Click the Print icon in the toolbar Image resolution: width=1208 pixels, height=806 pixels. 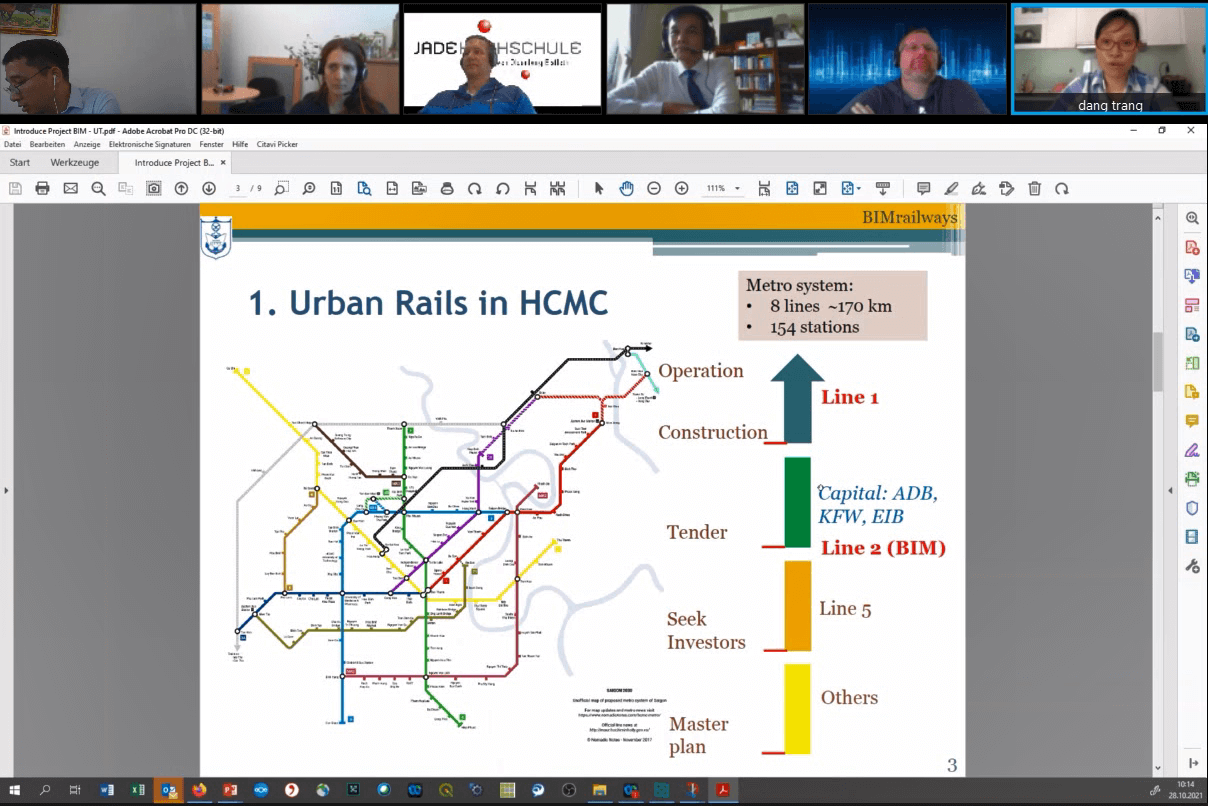(42, 188)
